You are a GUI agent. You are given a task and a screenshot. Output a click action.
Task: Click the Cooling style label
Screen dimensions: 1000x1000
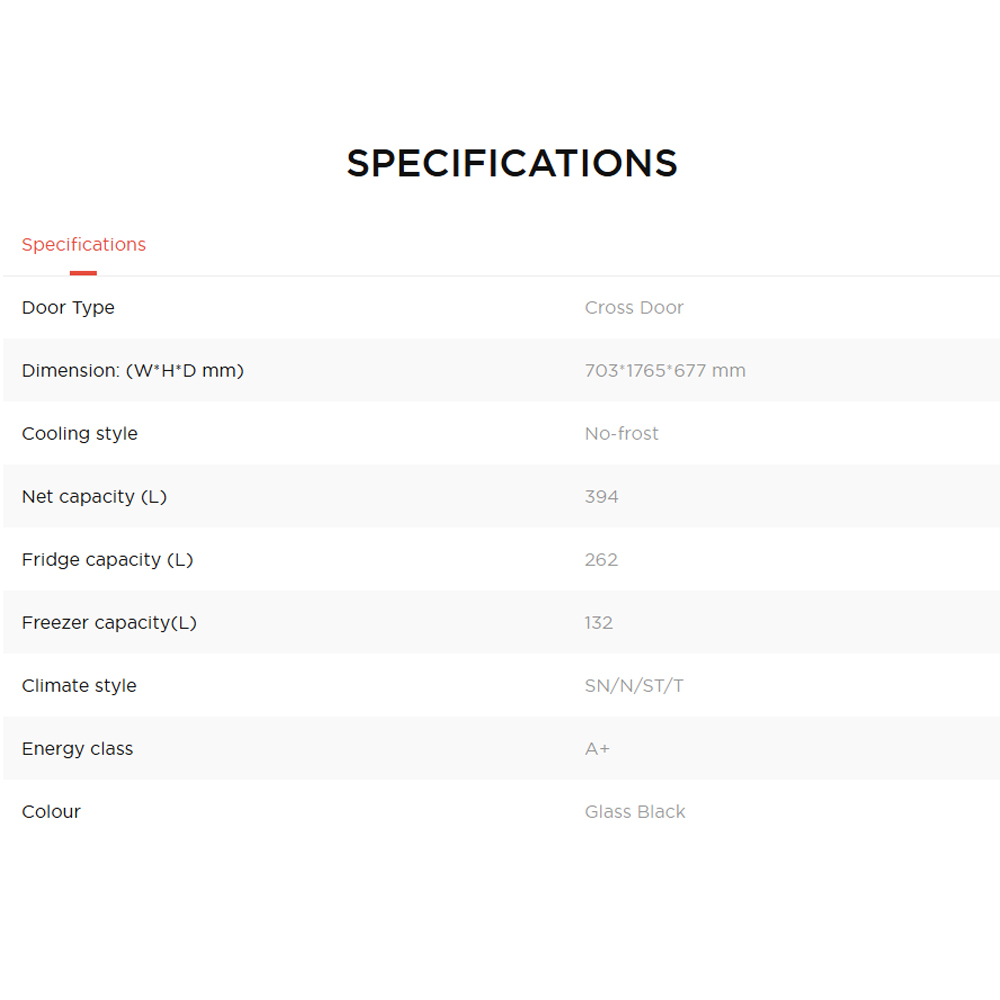(x=80, y=434)
